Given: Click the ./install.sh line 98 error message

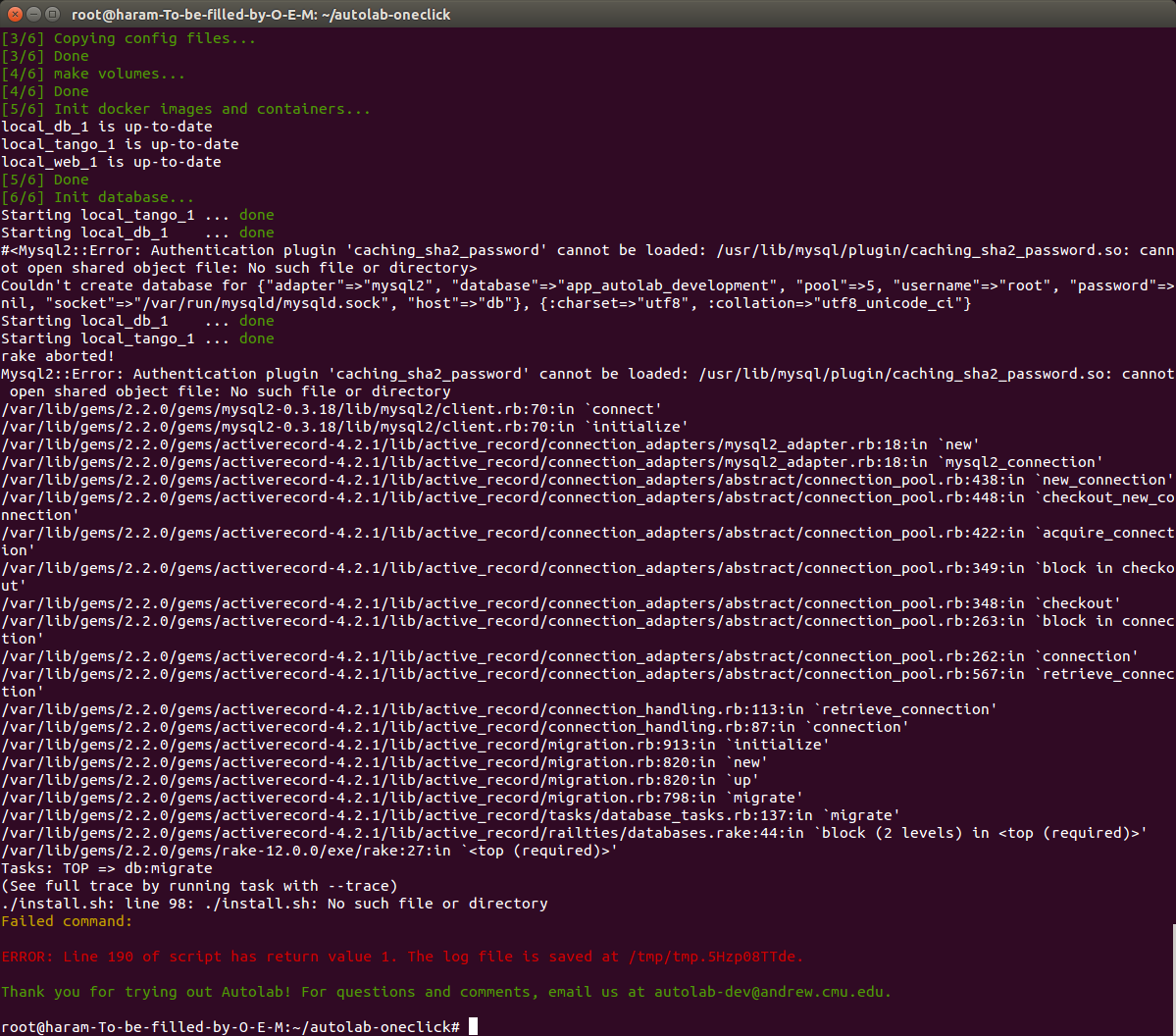Looking at the screenshot, I should [275, 904].
